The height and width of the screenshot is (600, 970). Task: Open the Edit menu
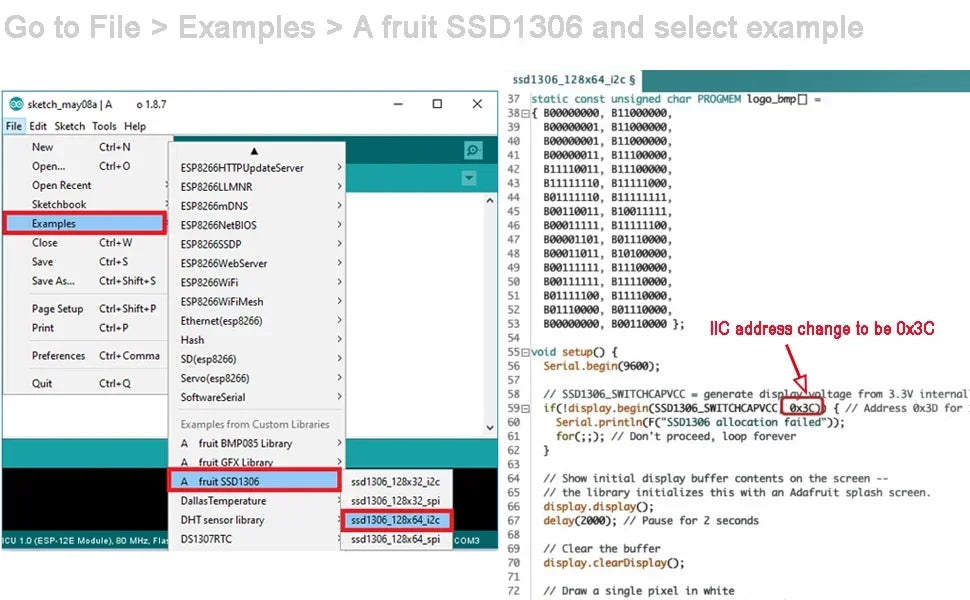coord(38,126)
